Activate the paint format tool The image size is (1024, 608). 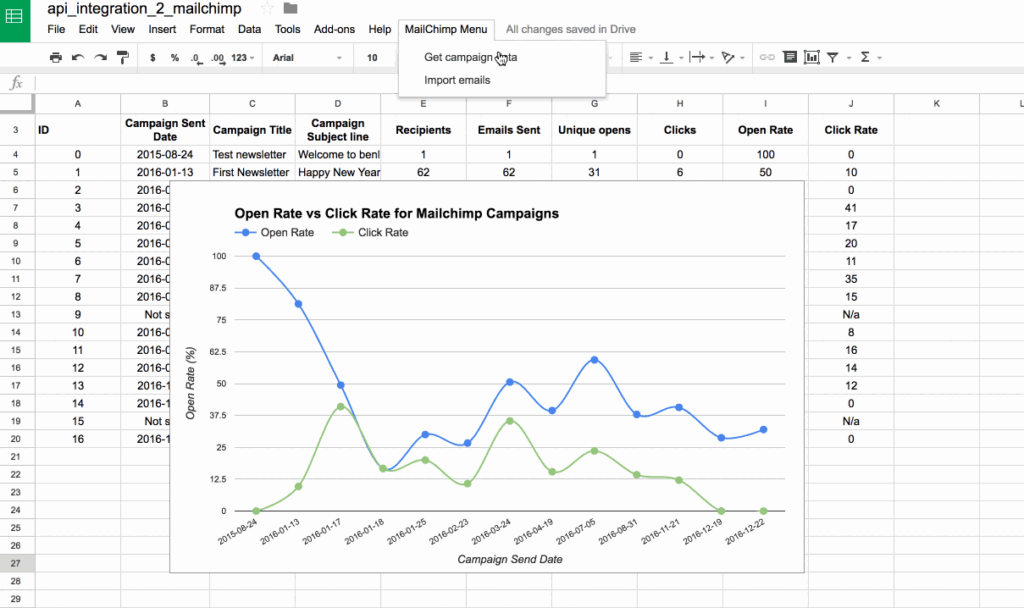click(x=122, y=57)
